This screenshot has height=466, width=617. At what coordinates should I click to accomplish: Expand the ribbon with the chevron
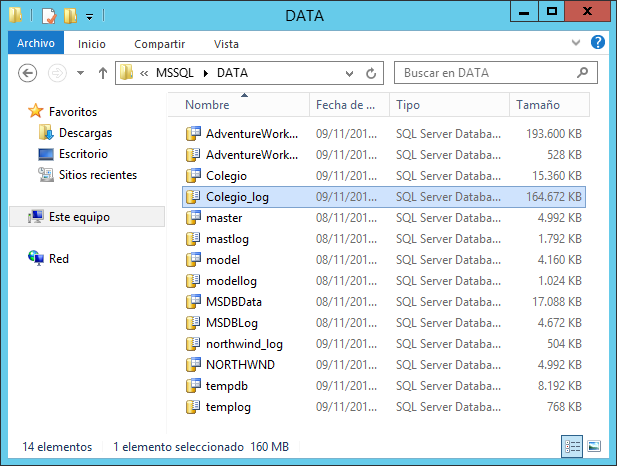576,42
